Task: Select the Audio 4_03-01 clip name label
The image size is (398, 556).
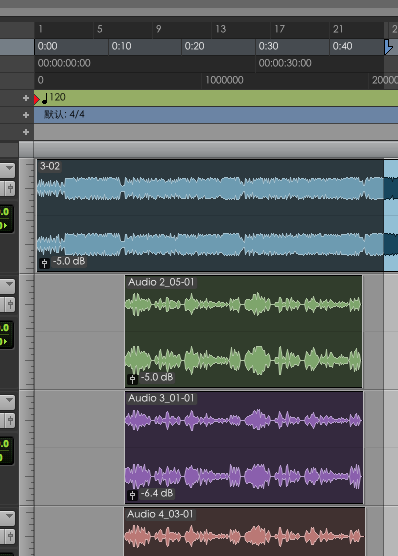Action: point(160,514)
